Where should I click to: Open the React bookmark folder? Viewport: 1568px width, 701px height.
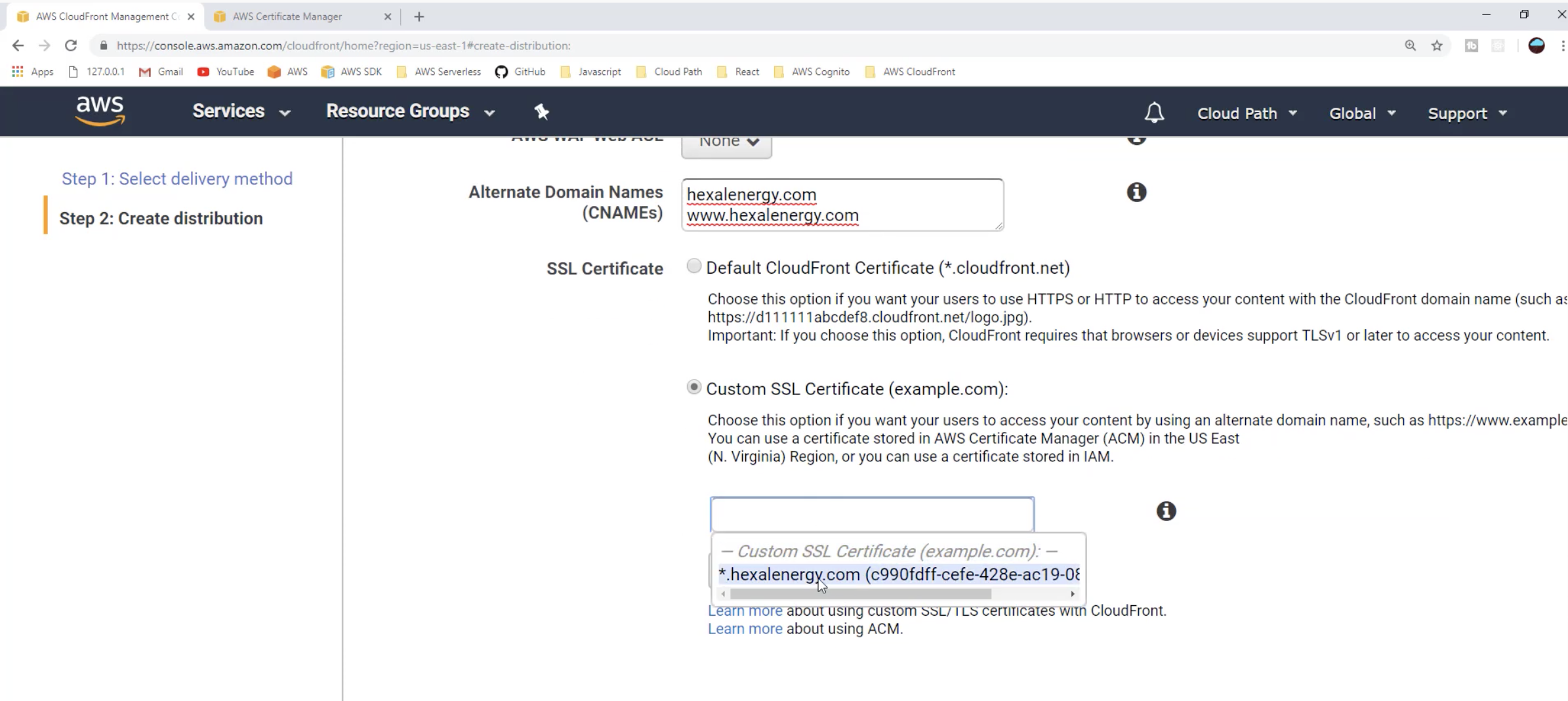tap(738, 72)
